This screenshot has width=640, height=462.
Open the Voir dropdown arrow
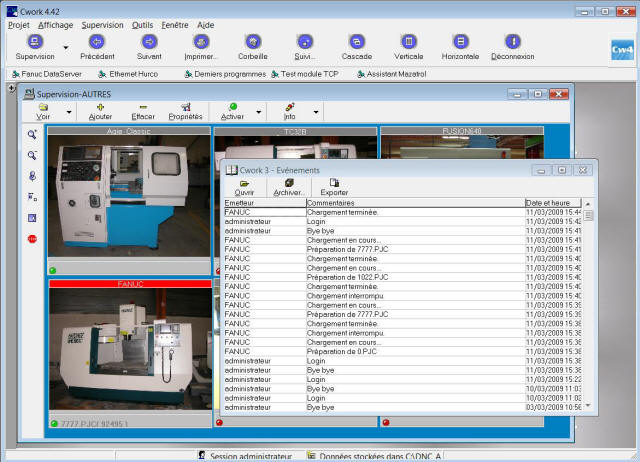click(68, 112)
